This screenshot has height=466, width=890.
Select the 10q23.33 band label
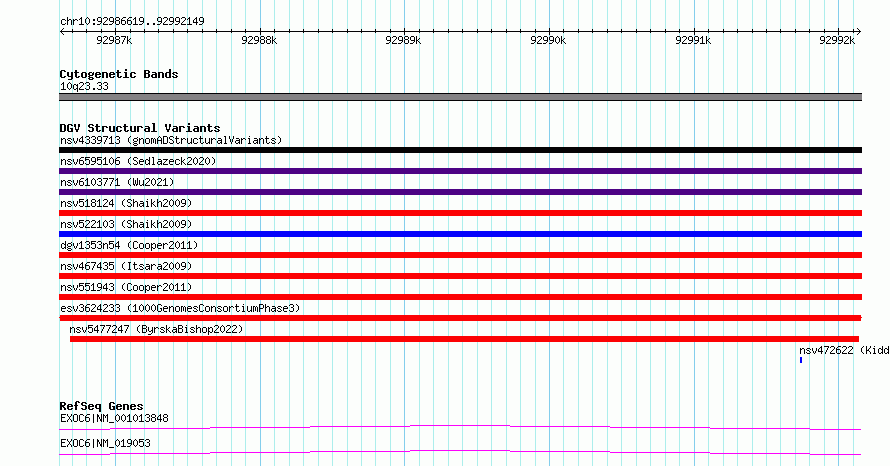84,86
